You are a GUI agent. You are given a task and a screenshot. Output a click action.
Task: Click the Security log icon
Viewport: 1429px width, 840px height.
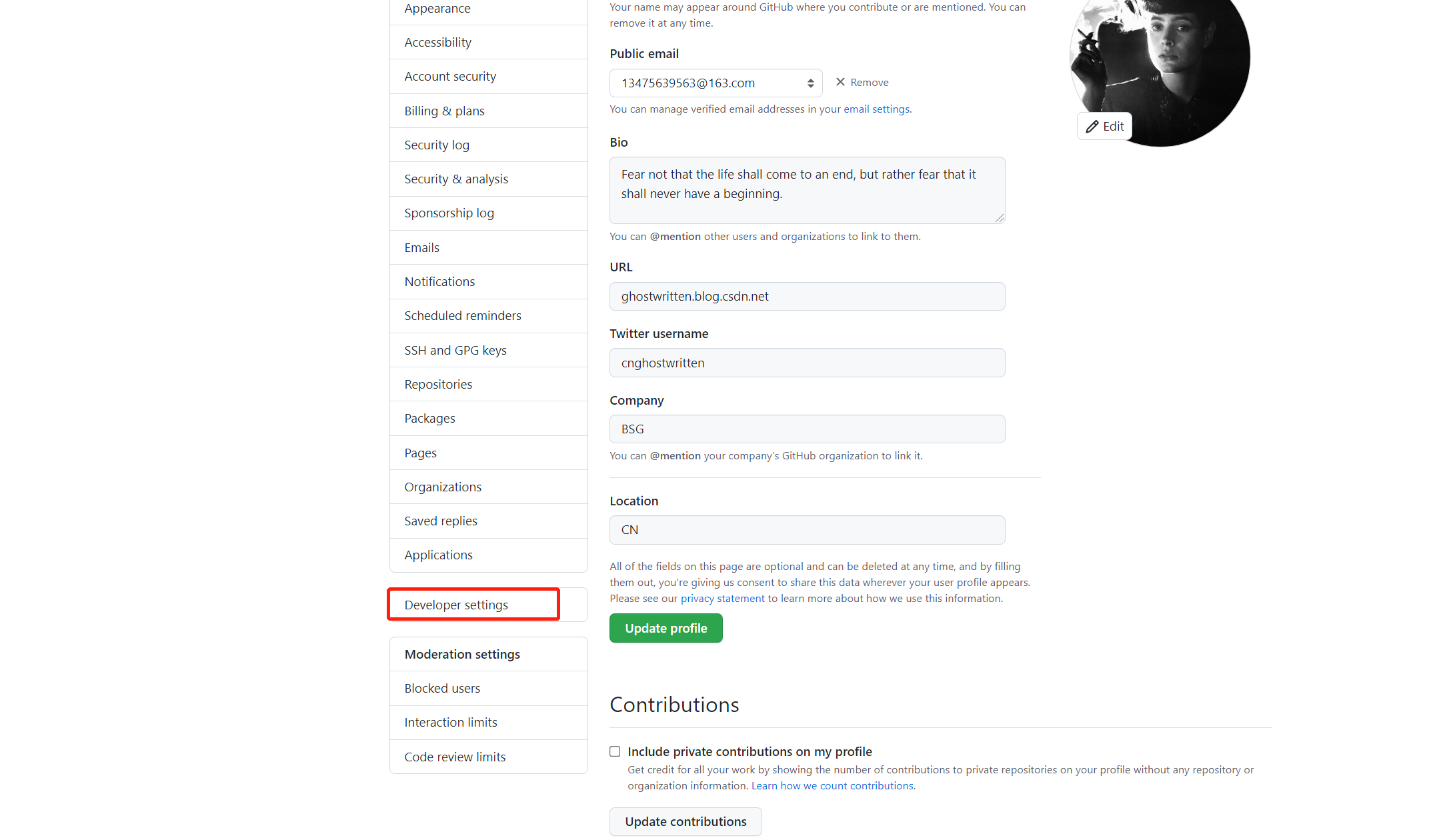point(437,144)
